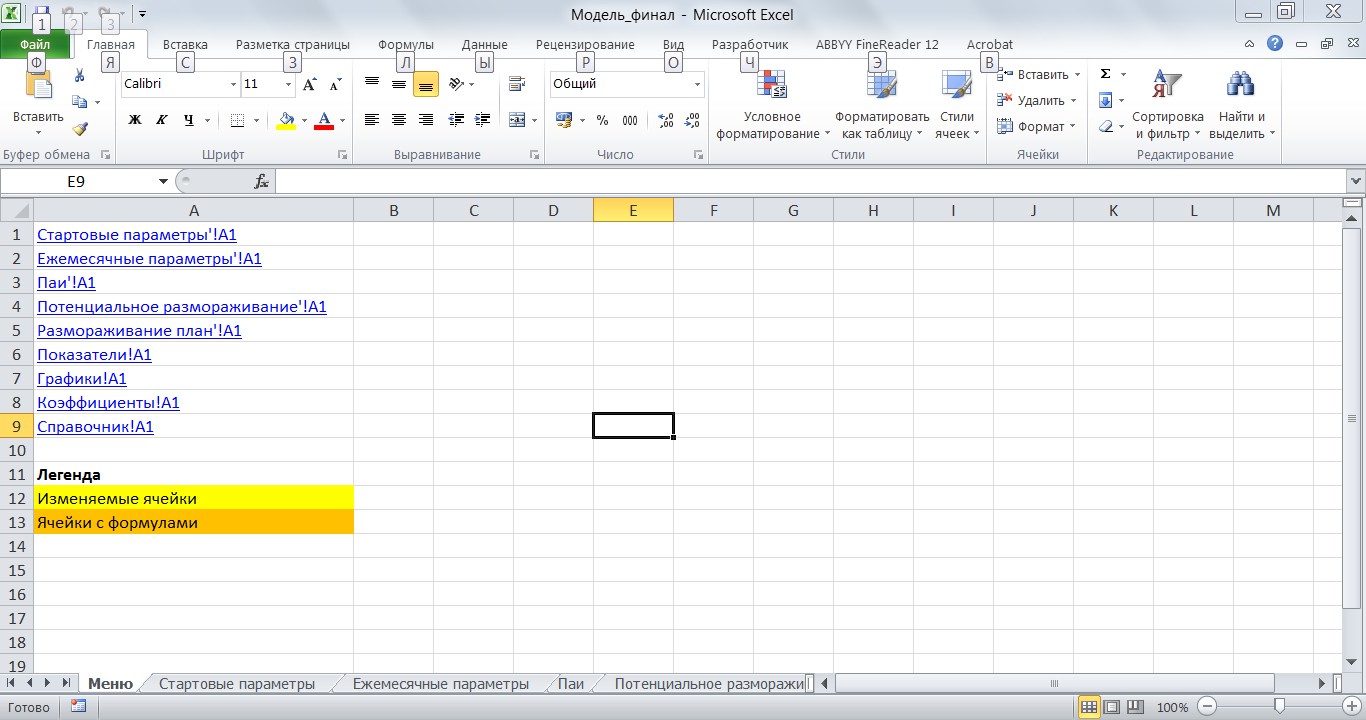Open the Справочник!A1 link
The width and height of the screenshot is (1366, 720).
pos(95,427)
